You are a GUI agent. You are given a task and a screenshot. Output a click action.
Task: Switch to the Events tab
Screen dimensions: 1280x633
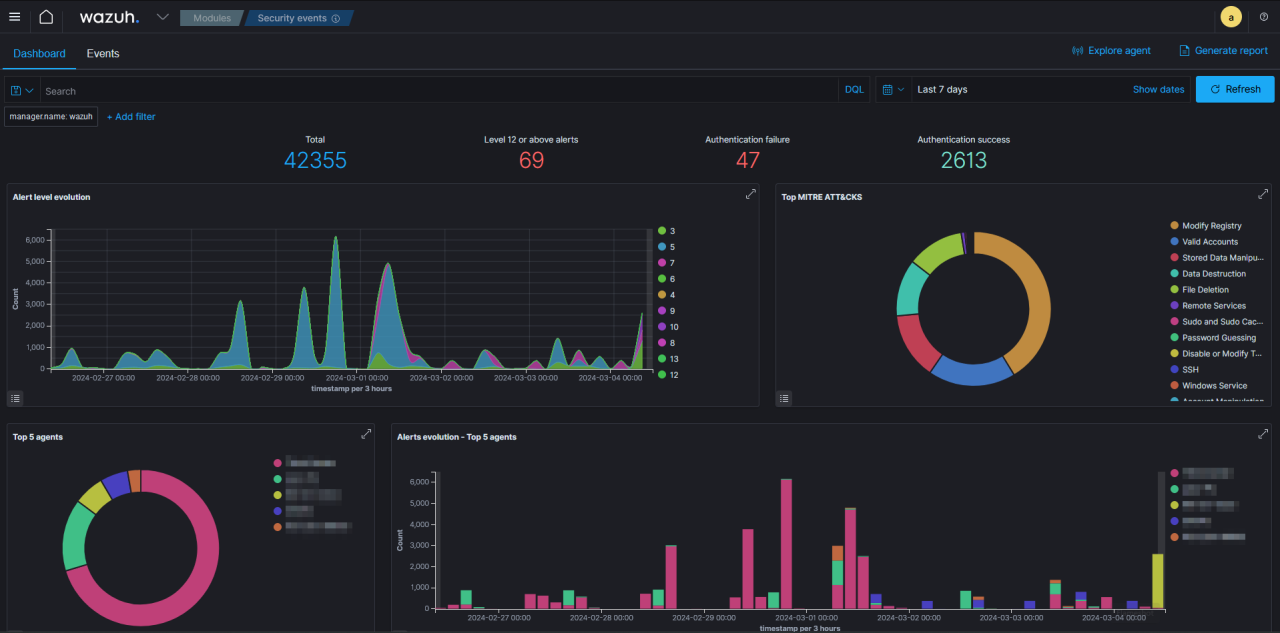(102, 53)
